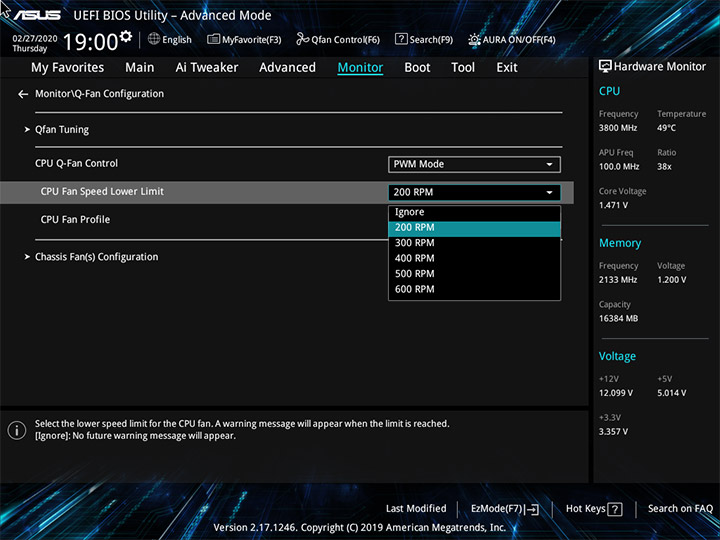
Task: Pick 400 RPM option
Action: click(474, 259)
